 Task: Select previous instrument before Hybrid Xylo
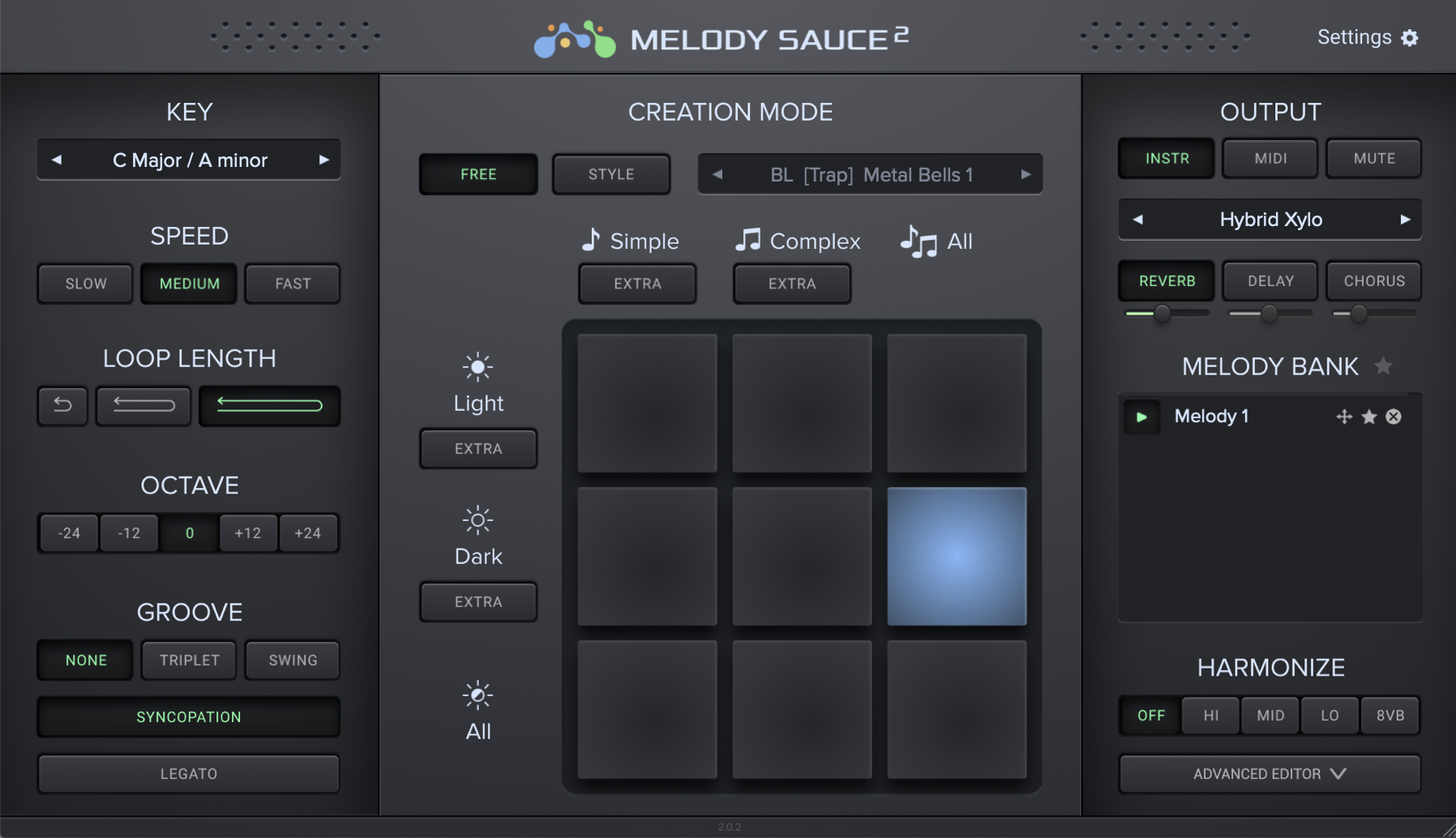[1137, 220]
